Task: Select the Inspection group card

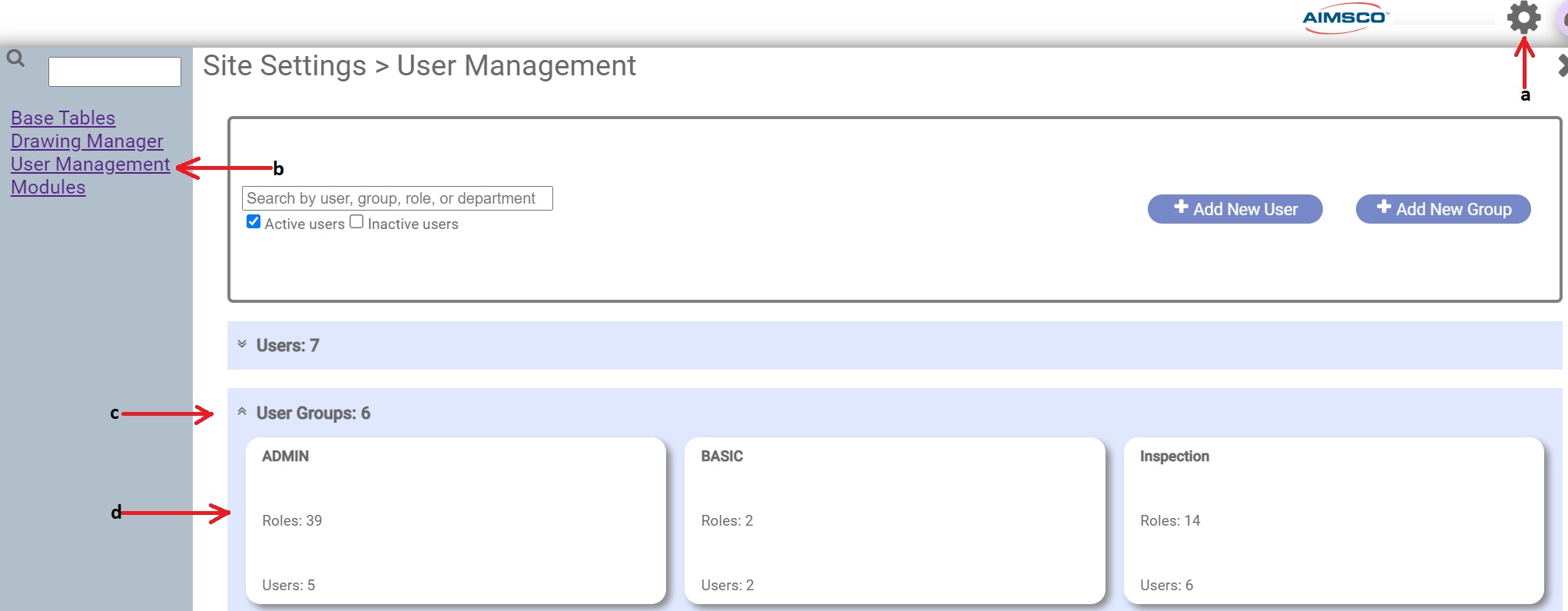Action: click(x=1334, y=520)
